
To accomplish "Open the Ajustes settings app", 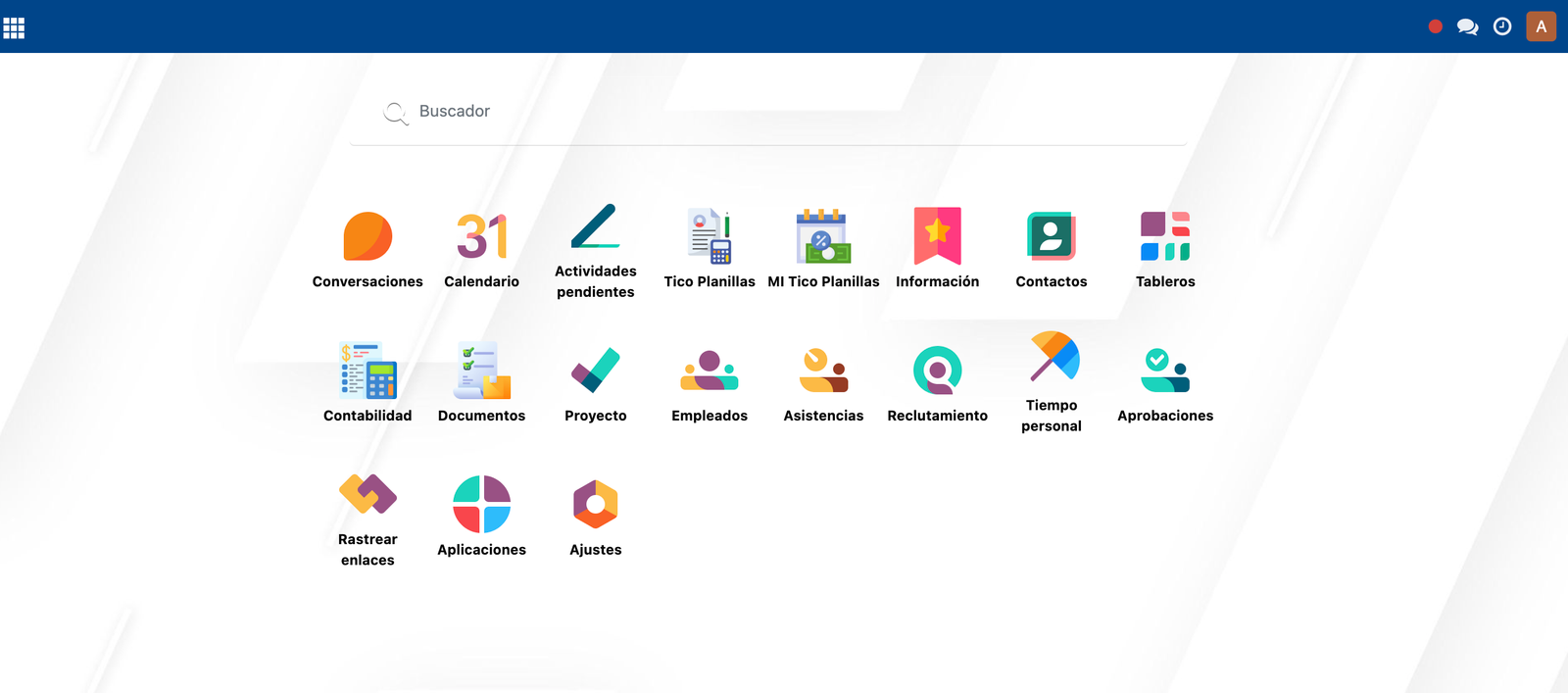I will (x=595, y=506).
